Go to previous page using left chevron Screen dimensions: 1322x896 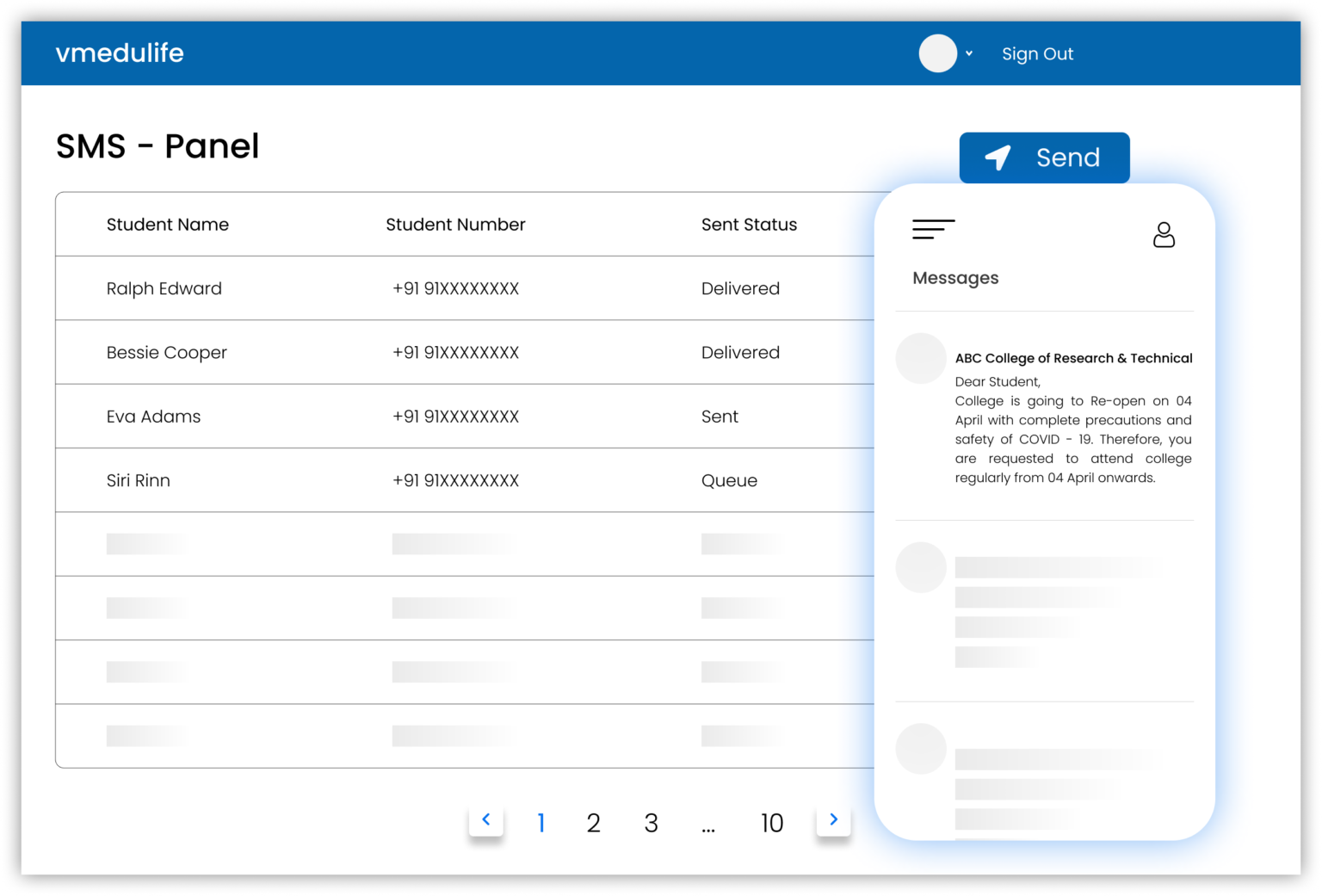click(487, 820)
